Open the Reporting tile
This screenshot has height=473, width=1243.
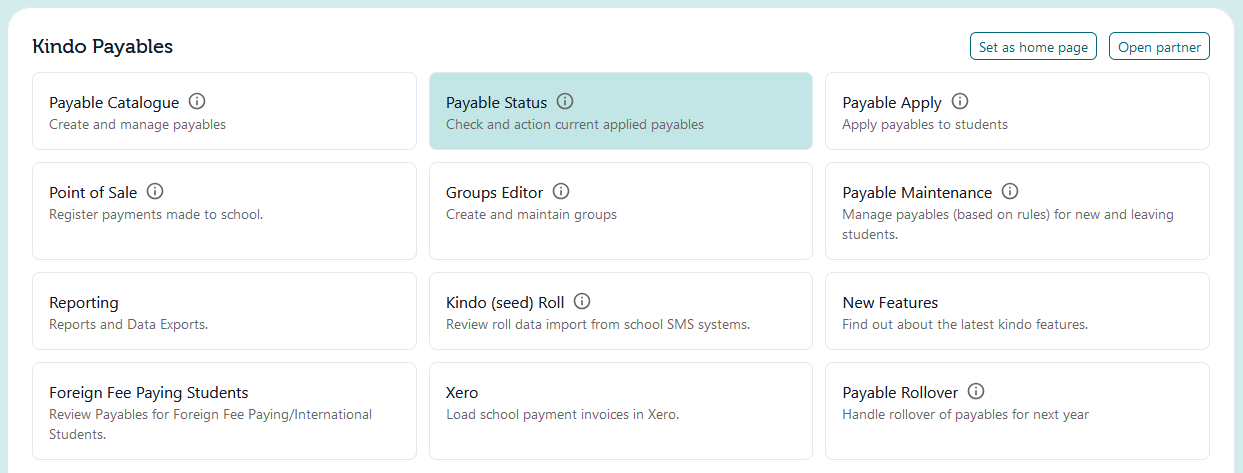[x=224, y=312]
